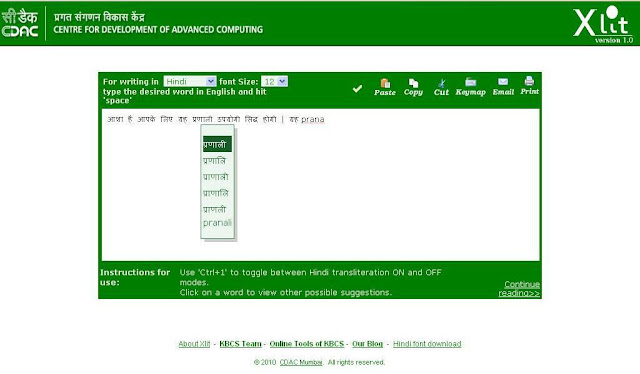This screenshot has height=374, width=640.
Task: Open Online Tools of KBCS link
Action: 307,344
